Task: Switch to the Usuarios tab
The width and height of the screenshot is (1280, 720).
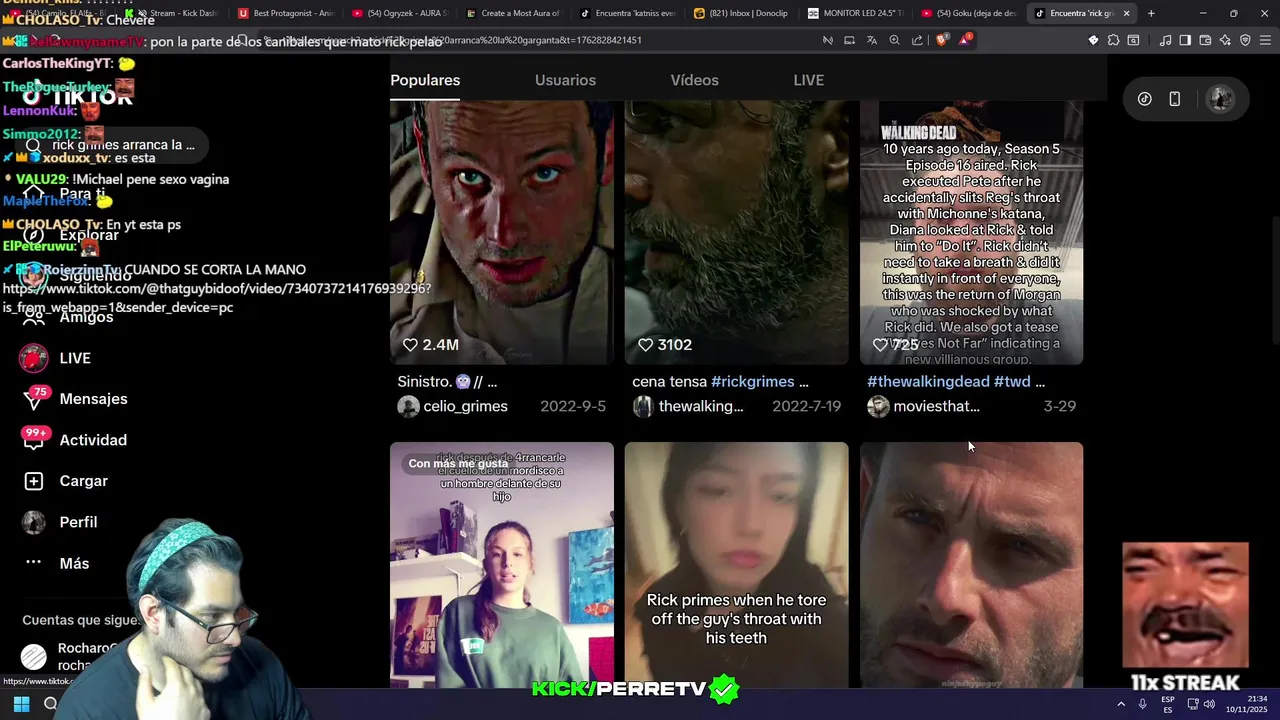Action: 565,80
